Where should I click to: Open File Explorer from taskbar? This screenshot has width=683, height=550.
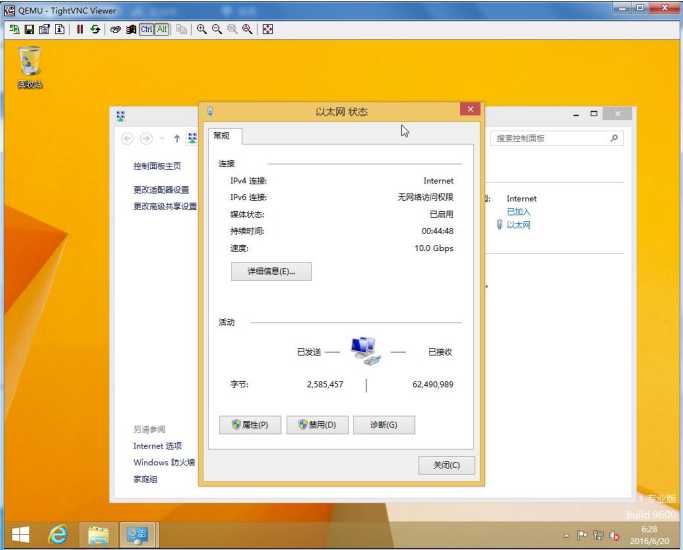coord(98,535)
